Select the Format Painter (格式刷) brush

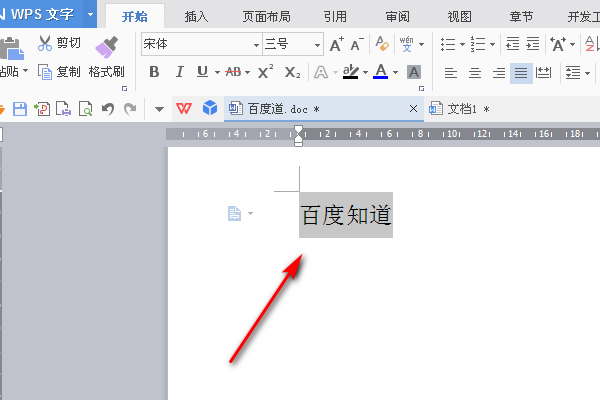click(106, 47)
